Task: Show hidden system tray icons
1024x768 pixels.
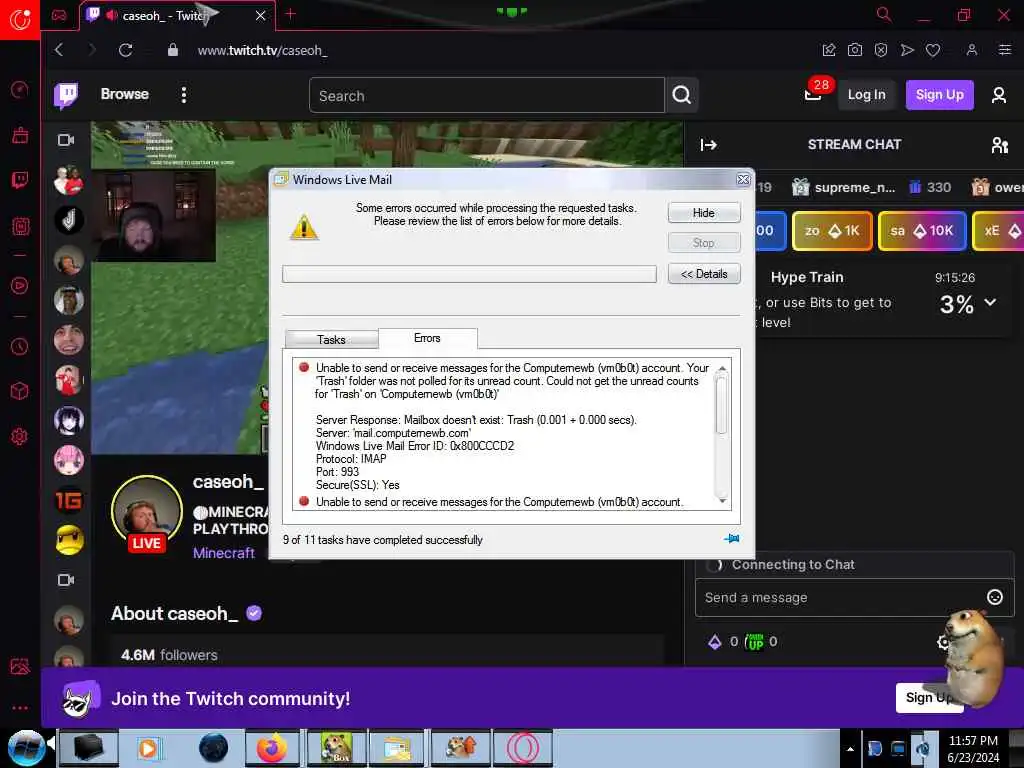Action: pyautogui.click(x=850, y=749)
